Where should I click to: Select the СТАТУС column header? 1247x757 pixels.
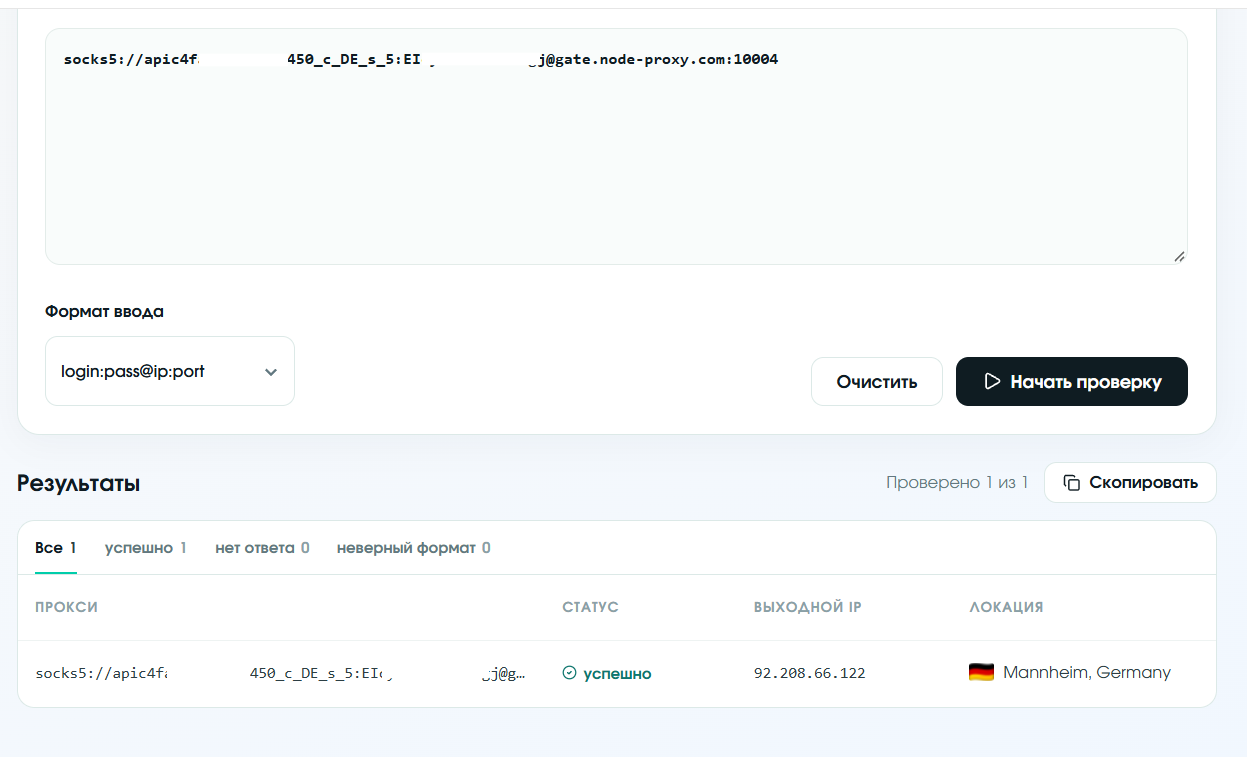pos(590,607)
